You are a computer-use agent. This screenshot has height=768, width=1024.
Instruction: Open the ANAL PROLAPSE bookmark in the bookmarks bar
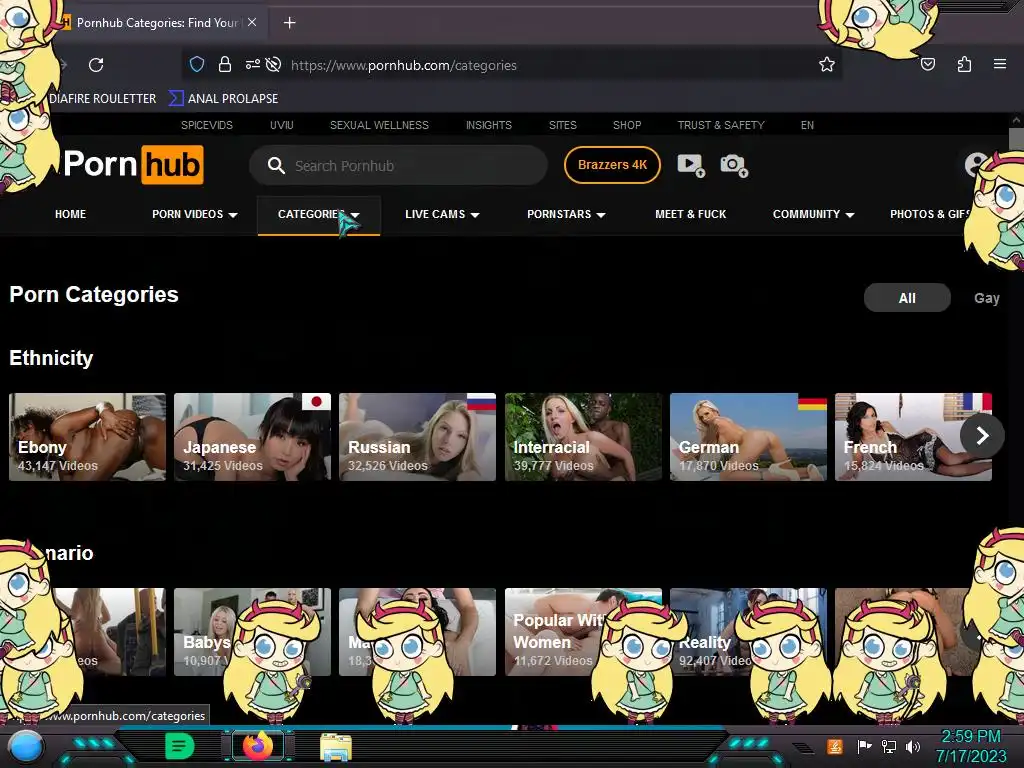(x=224, y=99)
